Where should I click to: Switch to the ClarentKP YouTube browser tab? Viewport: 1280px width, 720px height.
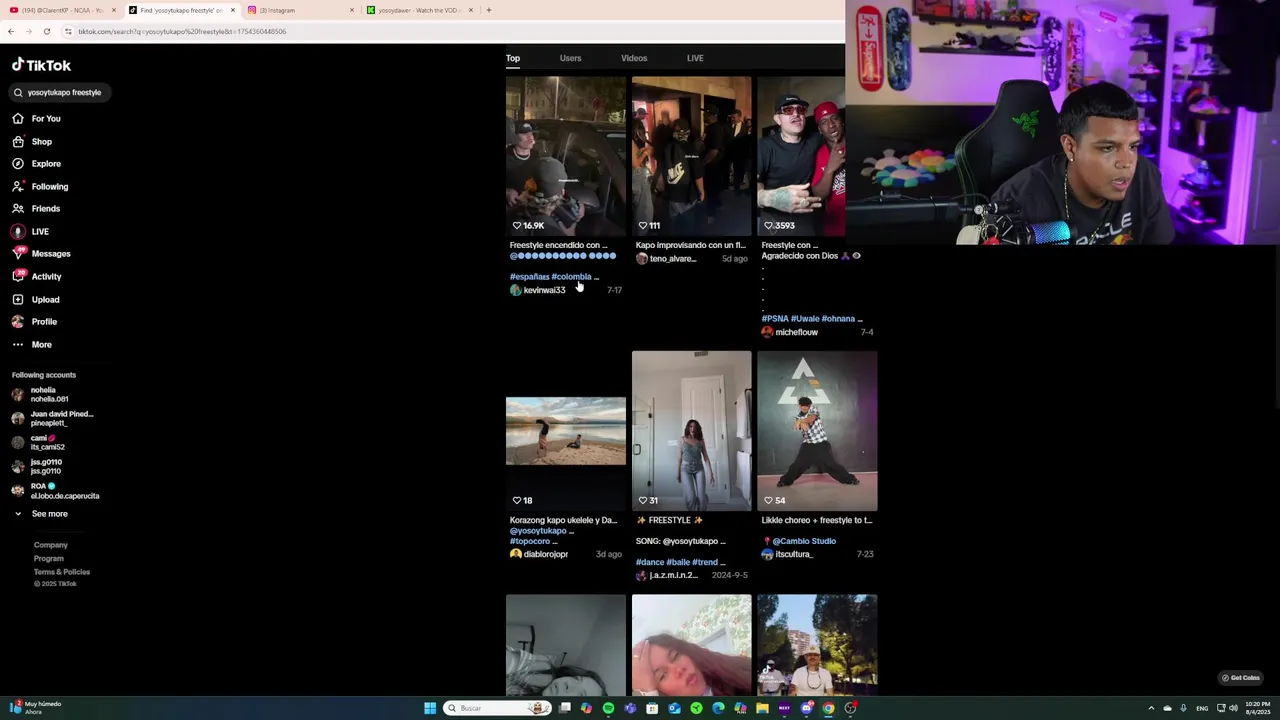coord(60,10)
